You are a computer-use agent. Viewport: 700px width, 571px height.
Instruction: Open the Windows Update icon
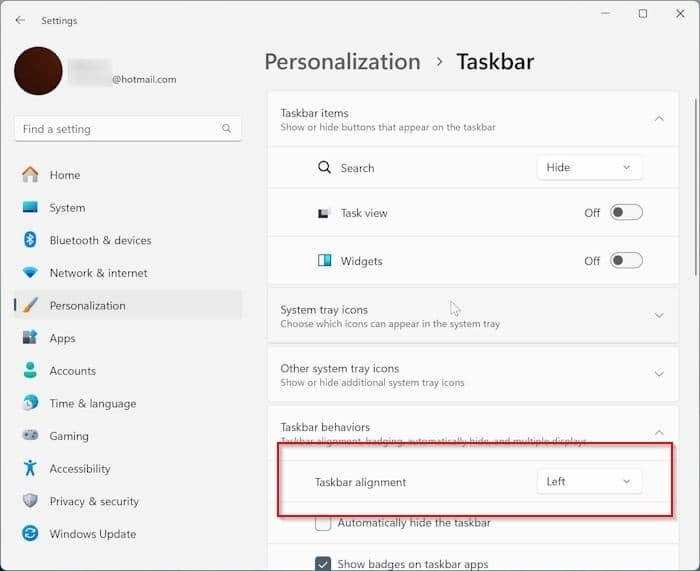pos(30,534)
